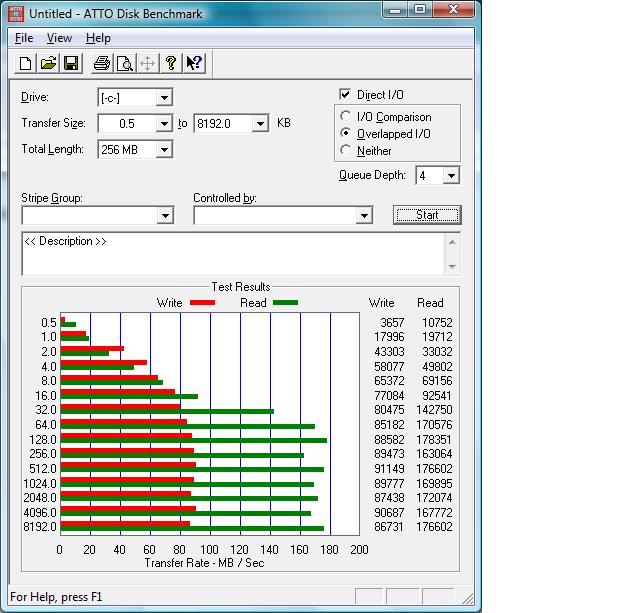Screen dimensions: 640x613
Task: Expand the Transfer Size maximum 8192.0 dropdown
Action: pos(260,123)
